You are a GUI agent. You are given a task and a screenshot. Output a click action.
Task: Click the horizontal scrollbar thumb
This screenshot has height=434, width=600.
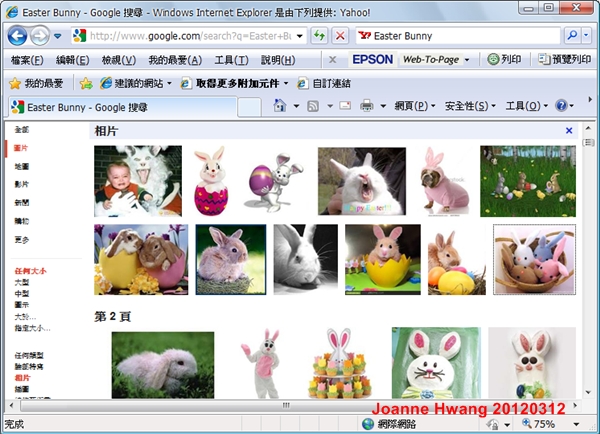point(286,405)
